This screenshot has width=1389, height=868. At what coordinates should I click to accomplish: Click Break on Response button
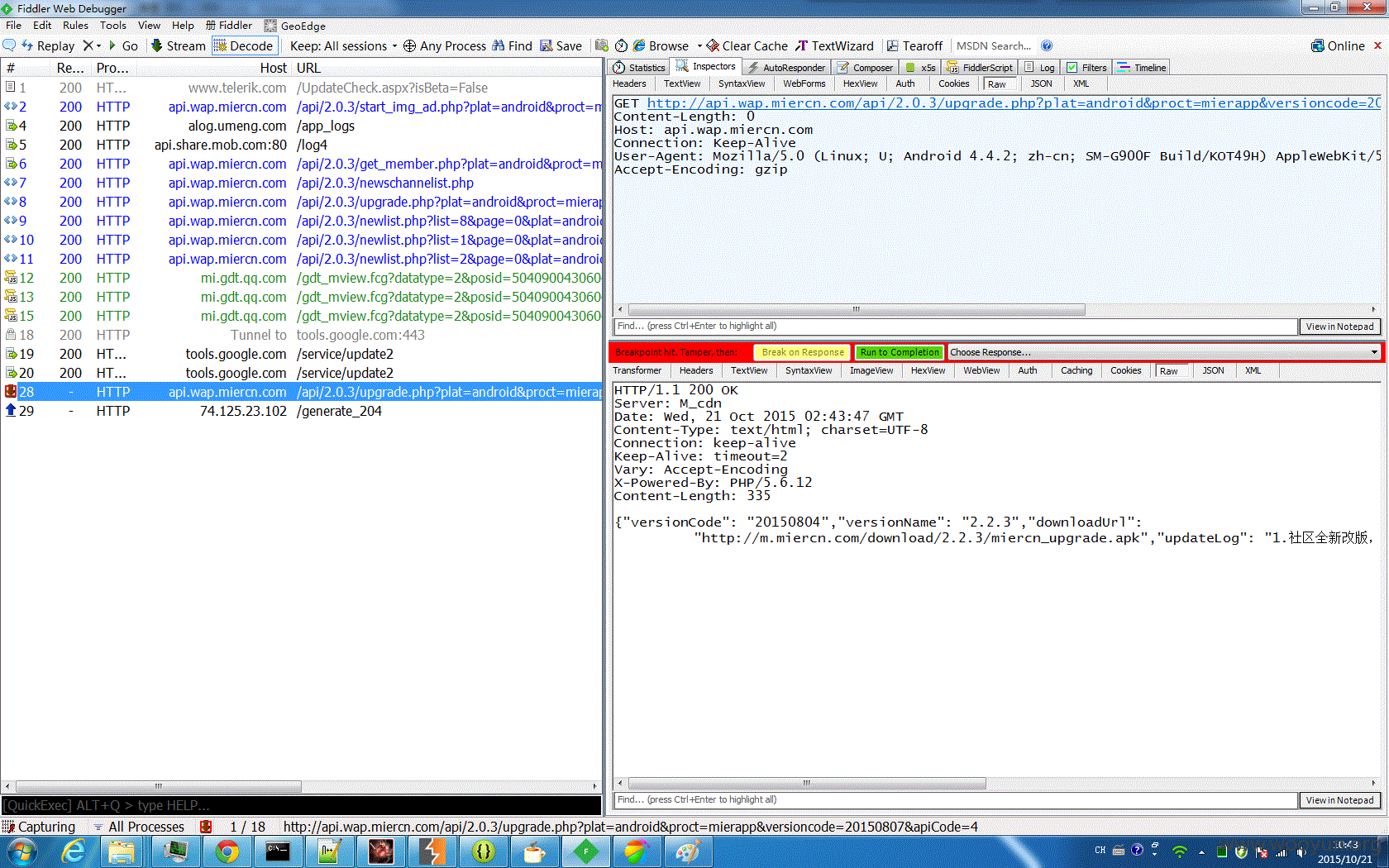pos(803,352)
